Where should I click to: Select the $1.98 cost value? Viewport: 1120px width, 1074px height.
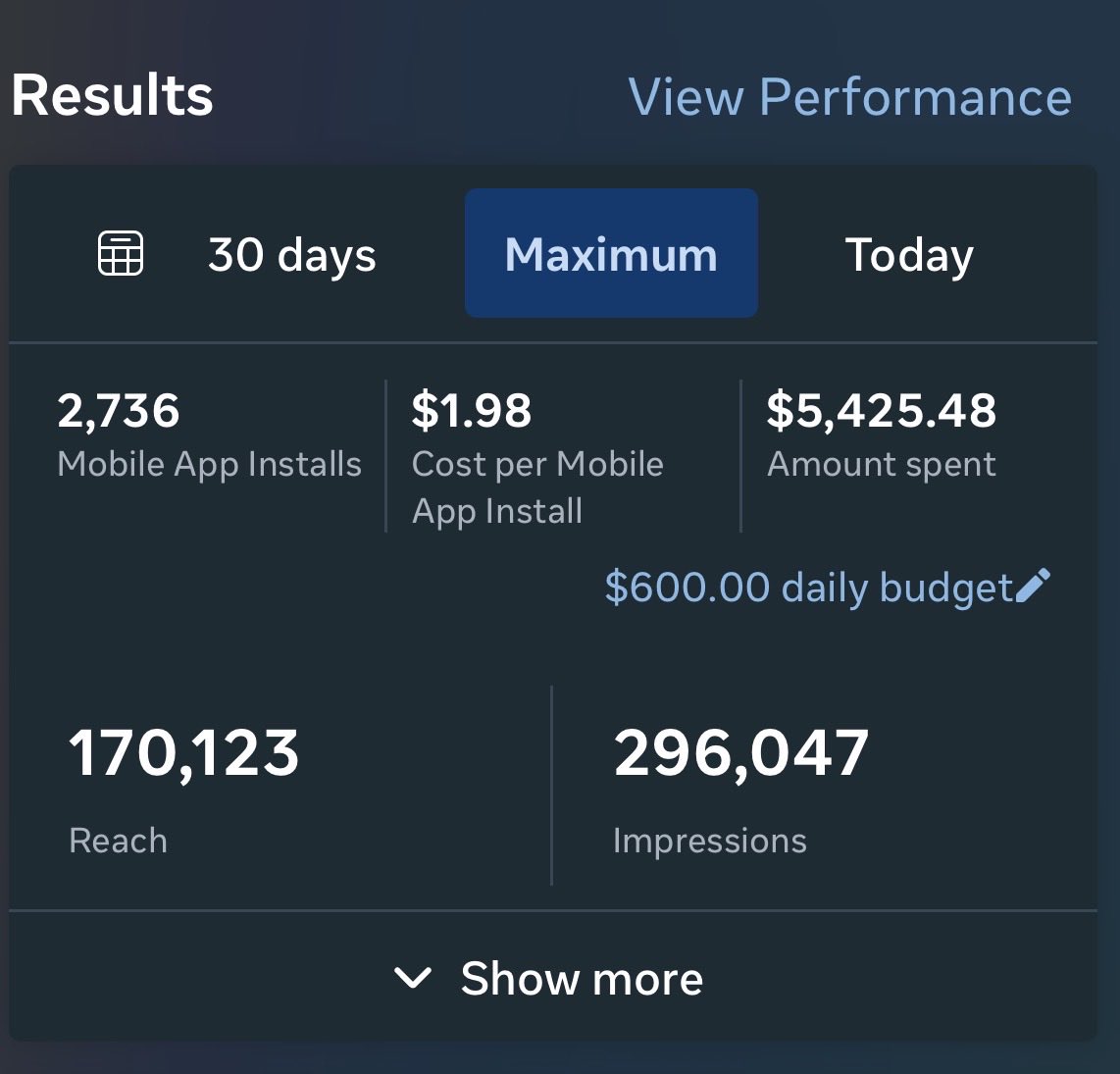pos(472,411)
